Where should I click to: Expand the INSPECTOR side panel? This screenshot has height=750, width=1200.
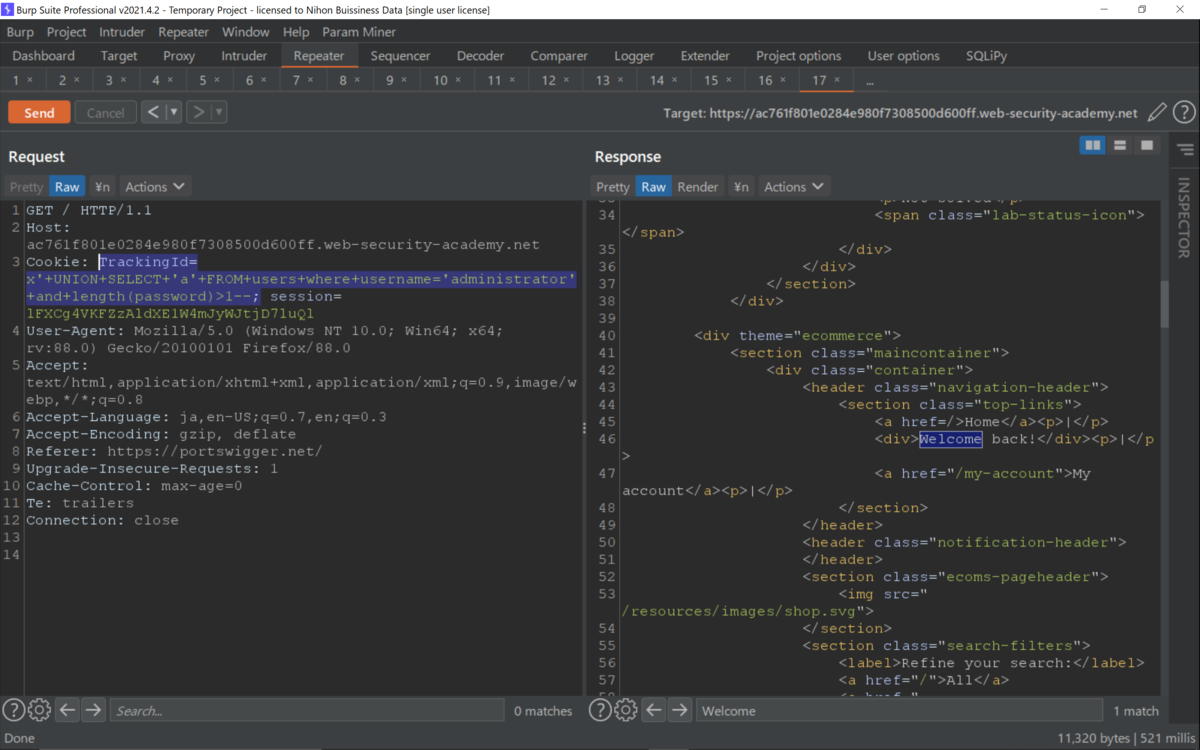click(x=1184, y=217)
